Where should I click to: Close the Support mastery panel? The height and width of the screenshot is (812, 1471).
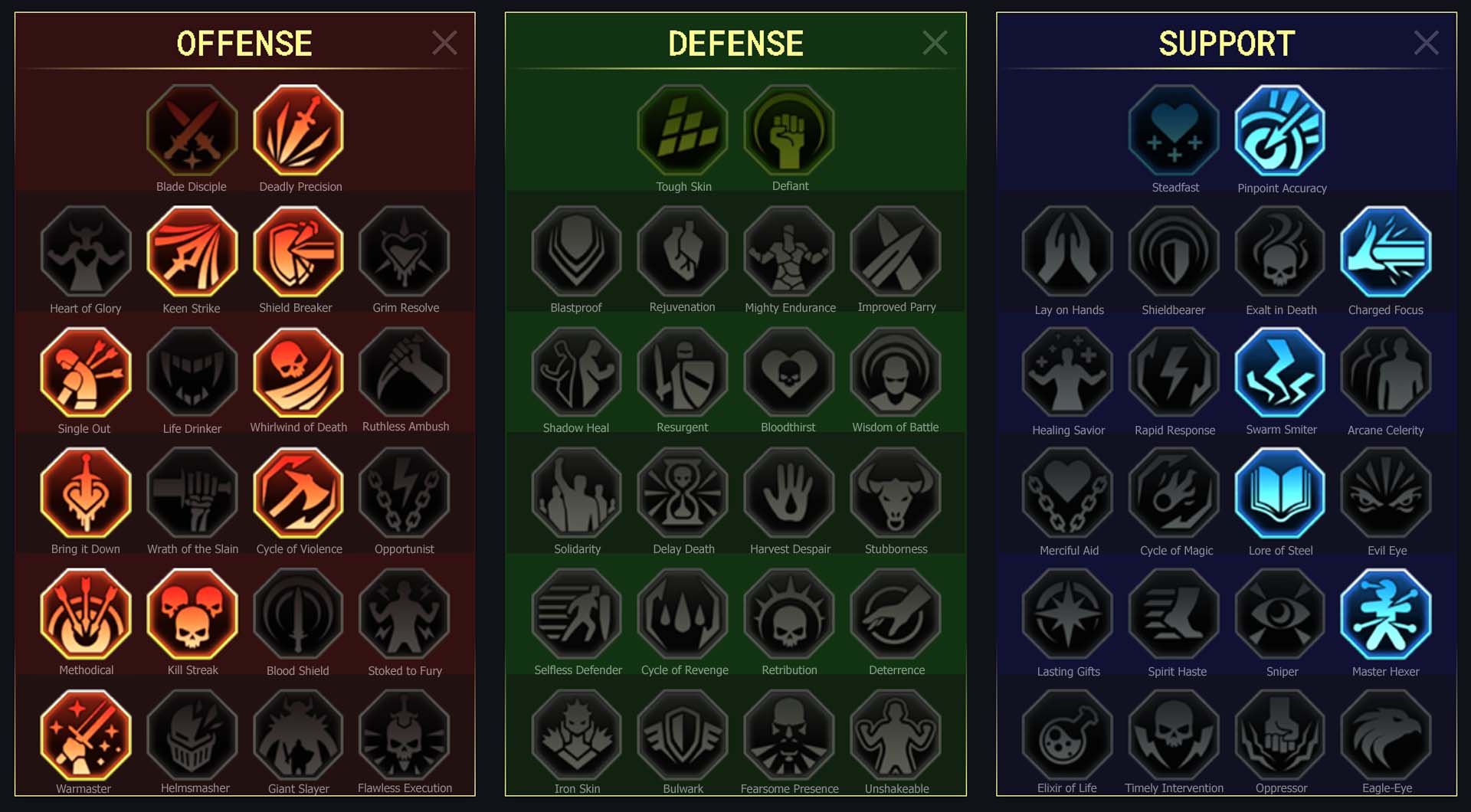(1426, 43)
